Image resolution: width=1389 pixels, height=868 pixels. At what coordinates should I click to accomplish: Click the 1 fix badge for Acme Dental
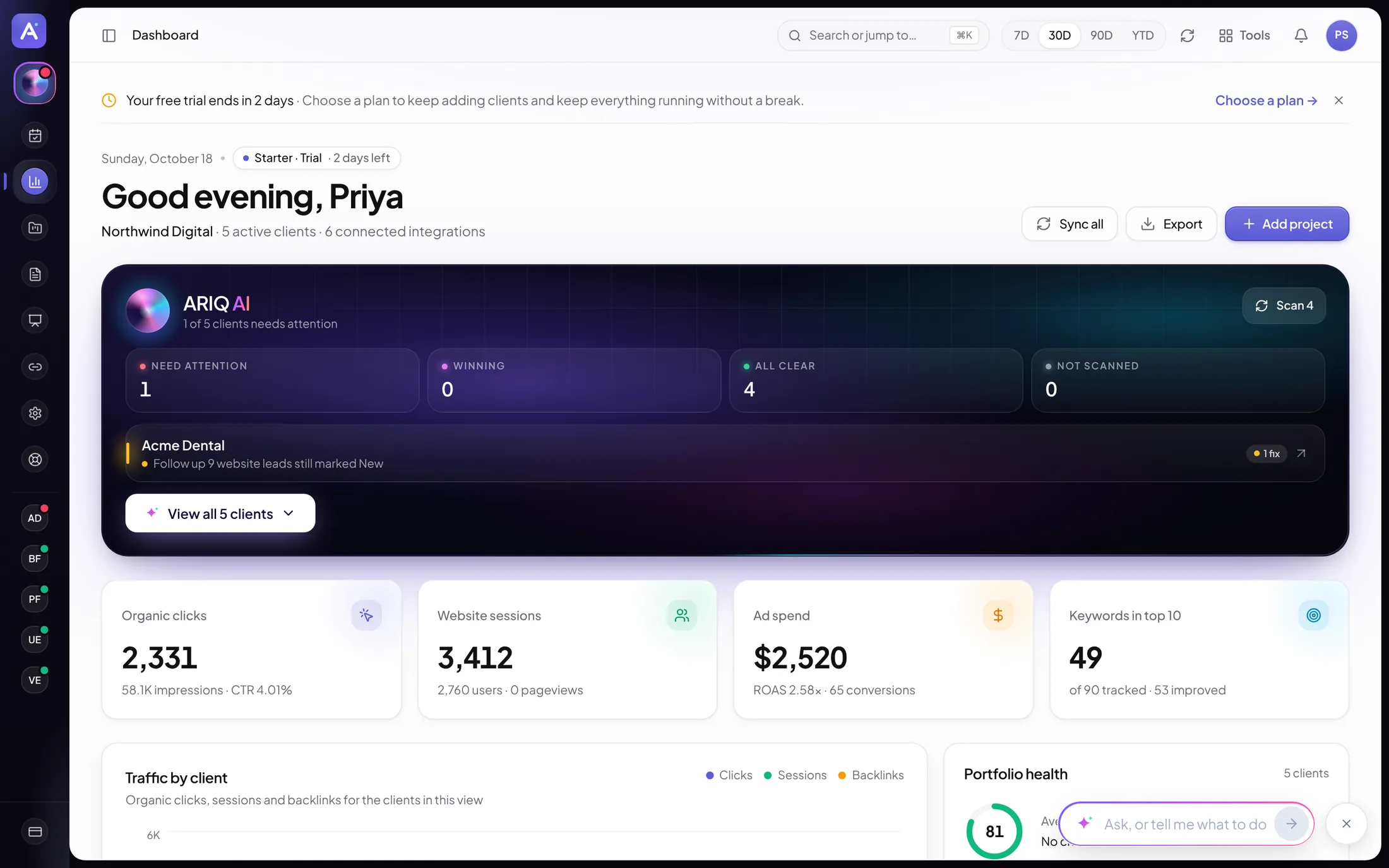[1267, 453]
